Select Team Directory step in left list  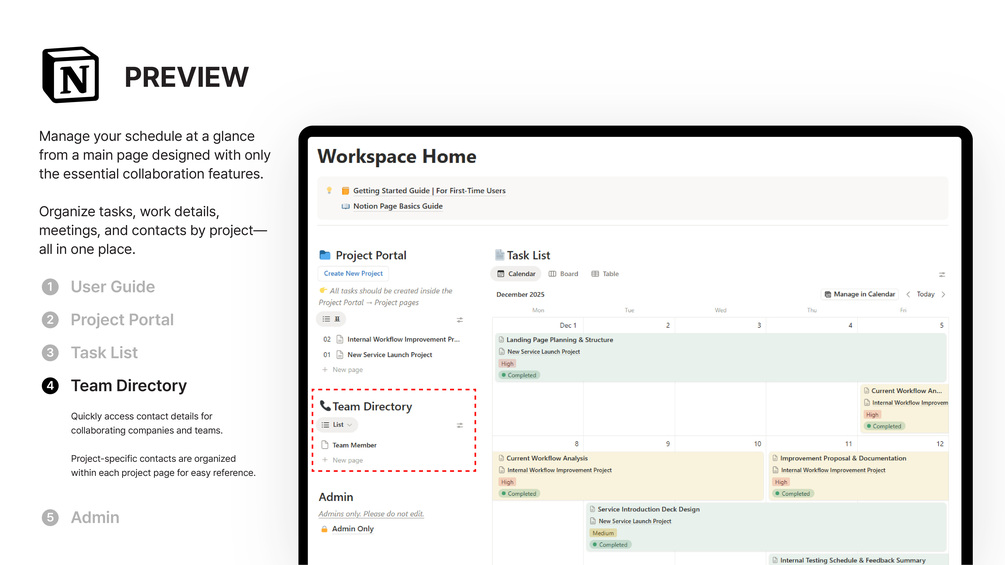click(x=115, y=386)
